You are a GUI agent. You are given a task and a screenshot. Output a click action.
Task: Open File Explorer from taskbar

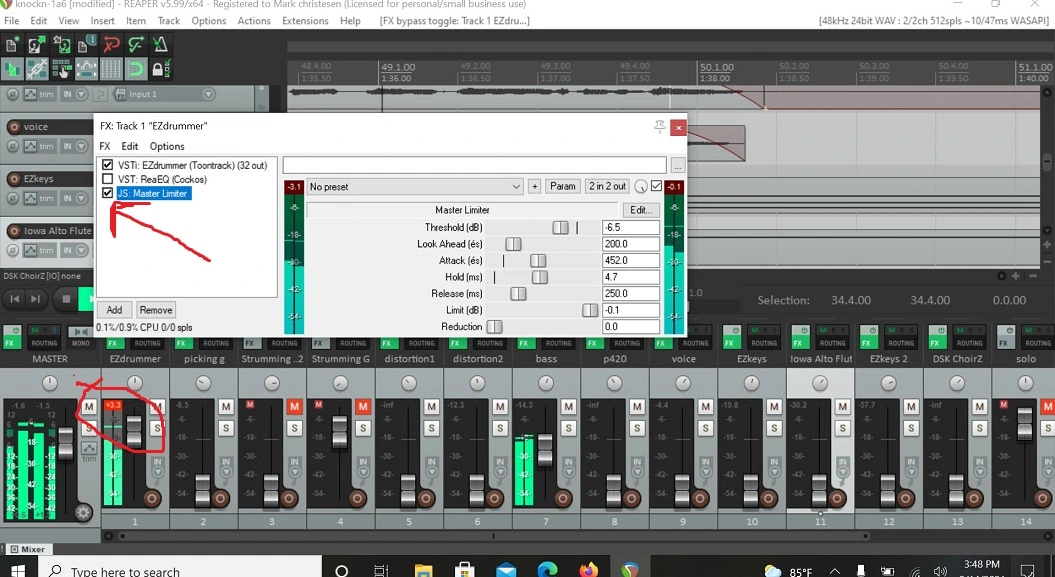point(423,570)
